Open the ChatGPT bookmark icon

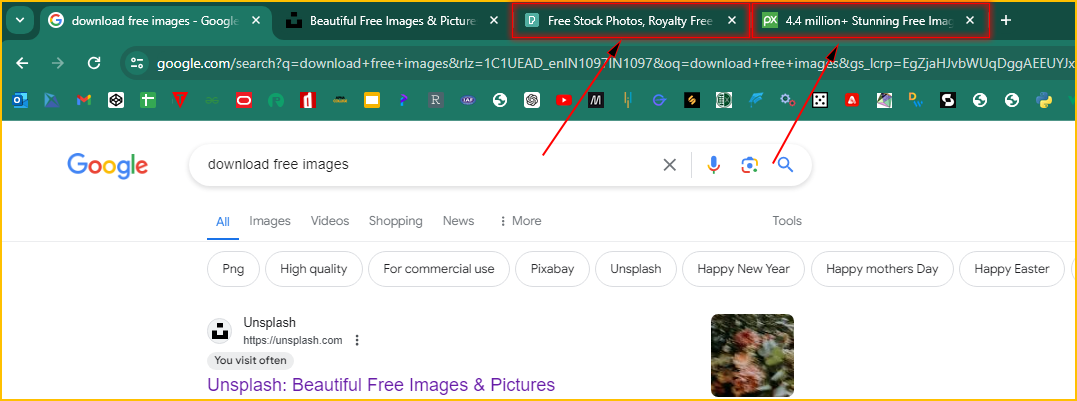[531, 100]
